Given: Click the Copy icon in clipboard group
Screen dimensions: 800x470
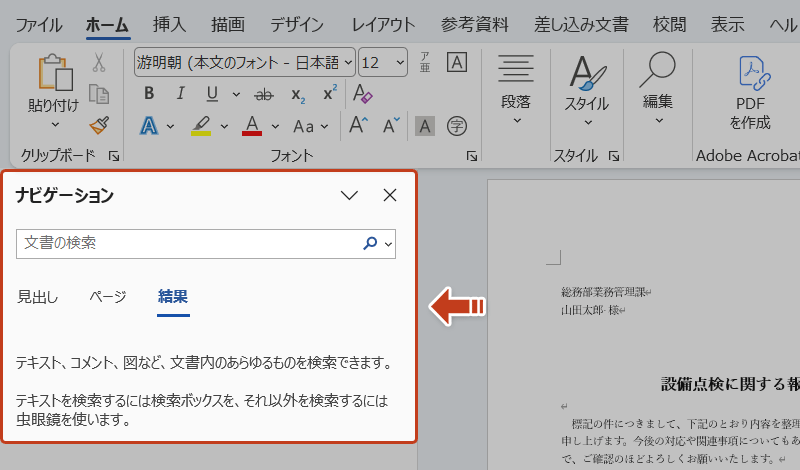Looking at the screenshot, I should [x=99, y=94].
